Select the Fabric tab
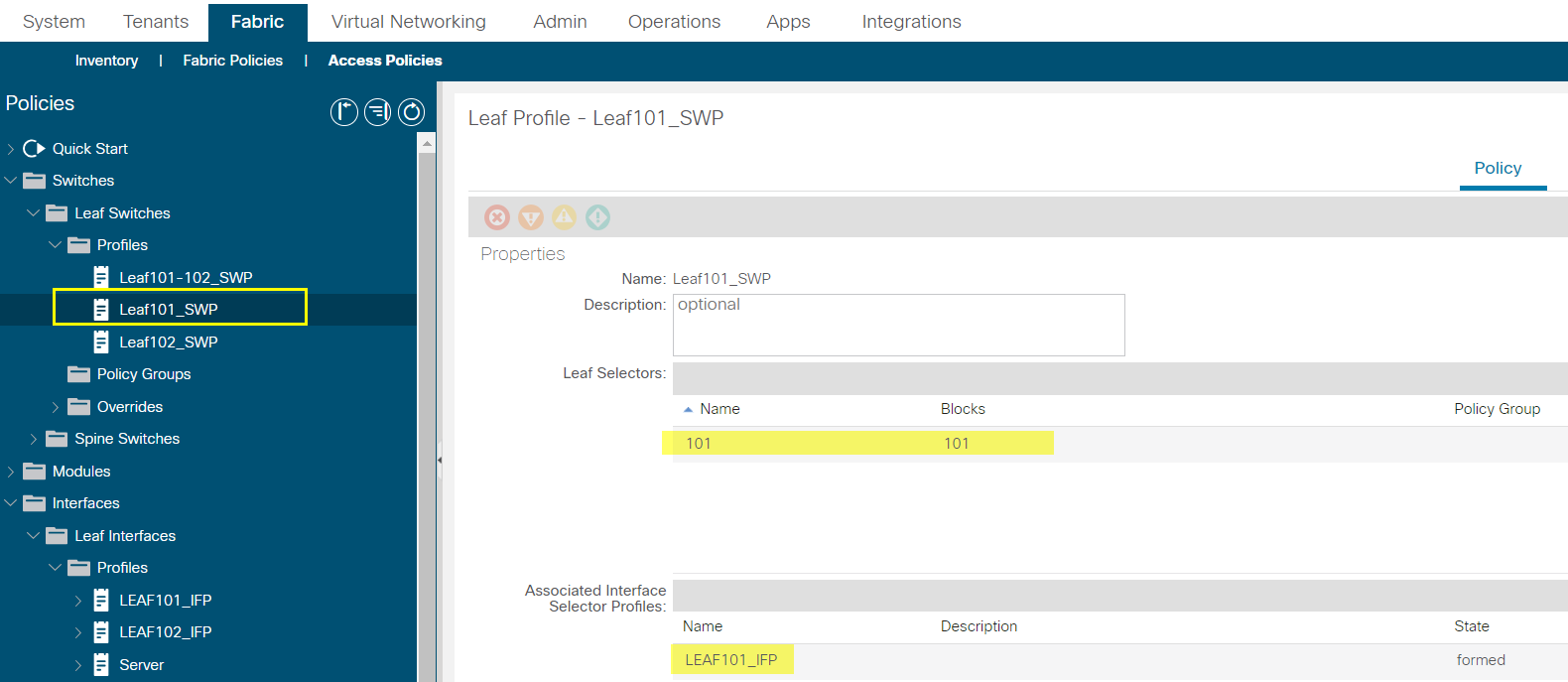The width and height of the screenshot is (1568, 682). coord(257,22)
